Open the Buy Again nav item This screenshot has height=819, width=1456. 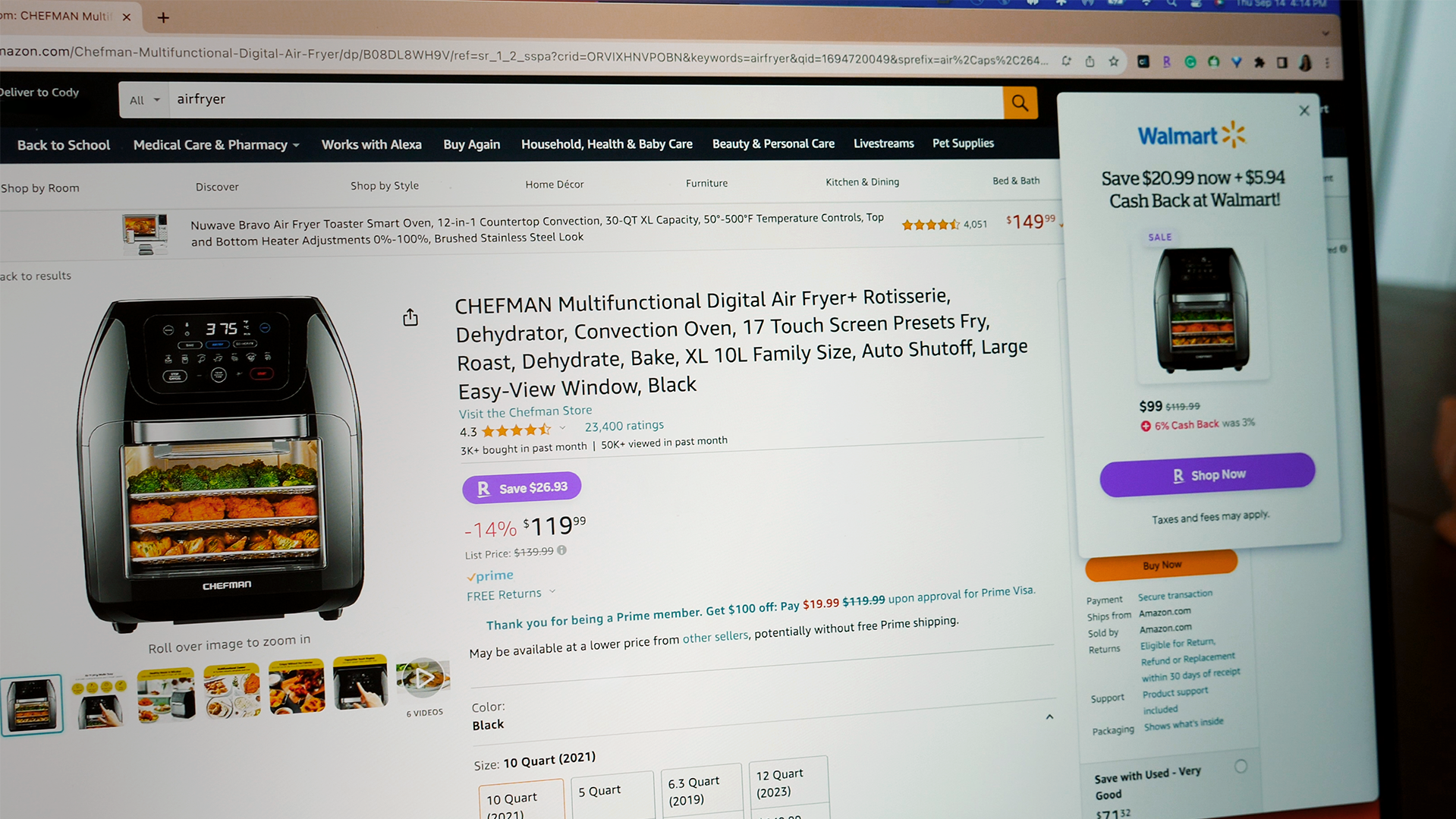pyautogui.click(x=471, y=144)
